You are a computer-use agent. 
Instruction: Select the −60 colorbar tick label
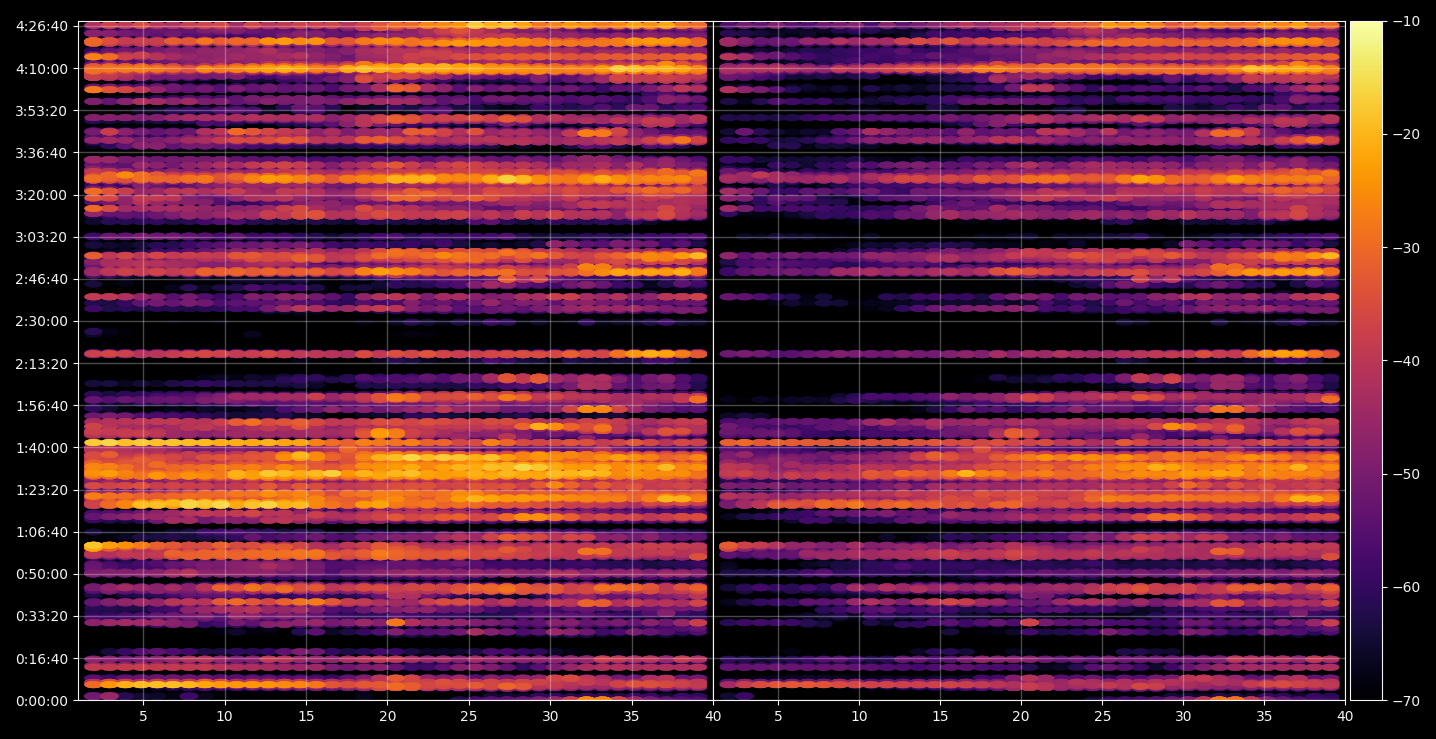coord(1406,586)
